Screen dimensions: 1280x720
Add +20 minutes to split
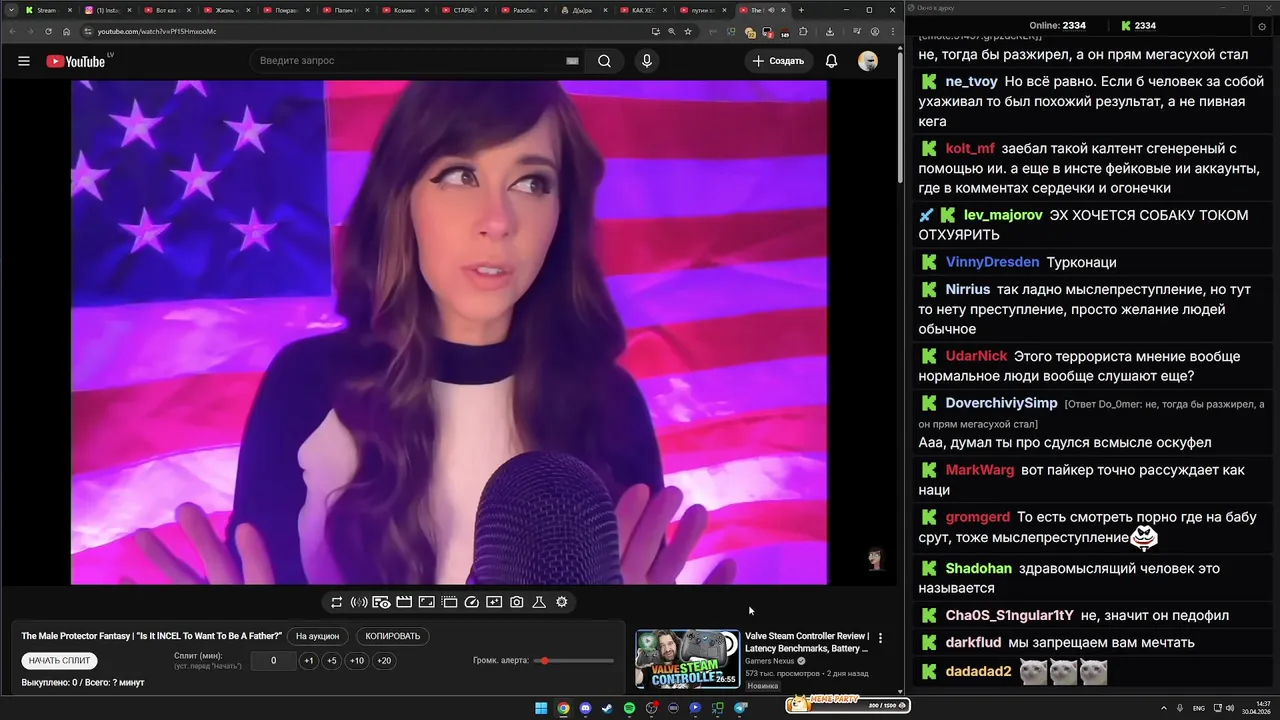pos(384,661)
